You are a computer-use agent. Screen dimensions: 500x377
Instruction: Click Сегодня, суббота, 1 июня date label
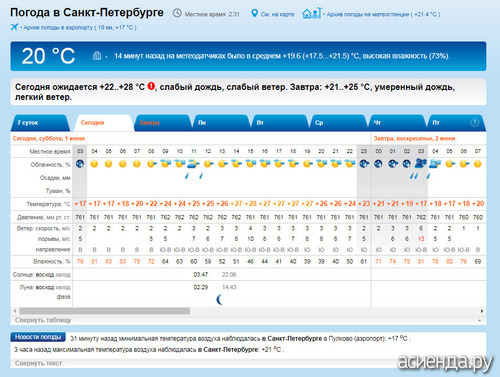[49, 138]
